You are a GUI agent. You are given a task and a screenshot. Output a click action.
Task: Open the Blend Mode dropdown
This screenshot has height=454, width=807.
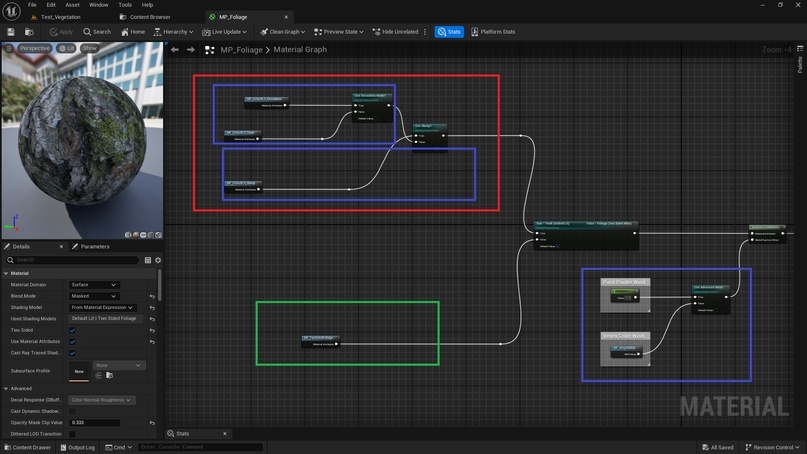click(93, 296)
